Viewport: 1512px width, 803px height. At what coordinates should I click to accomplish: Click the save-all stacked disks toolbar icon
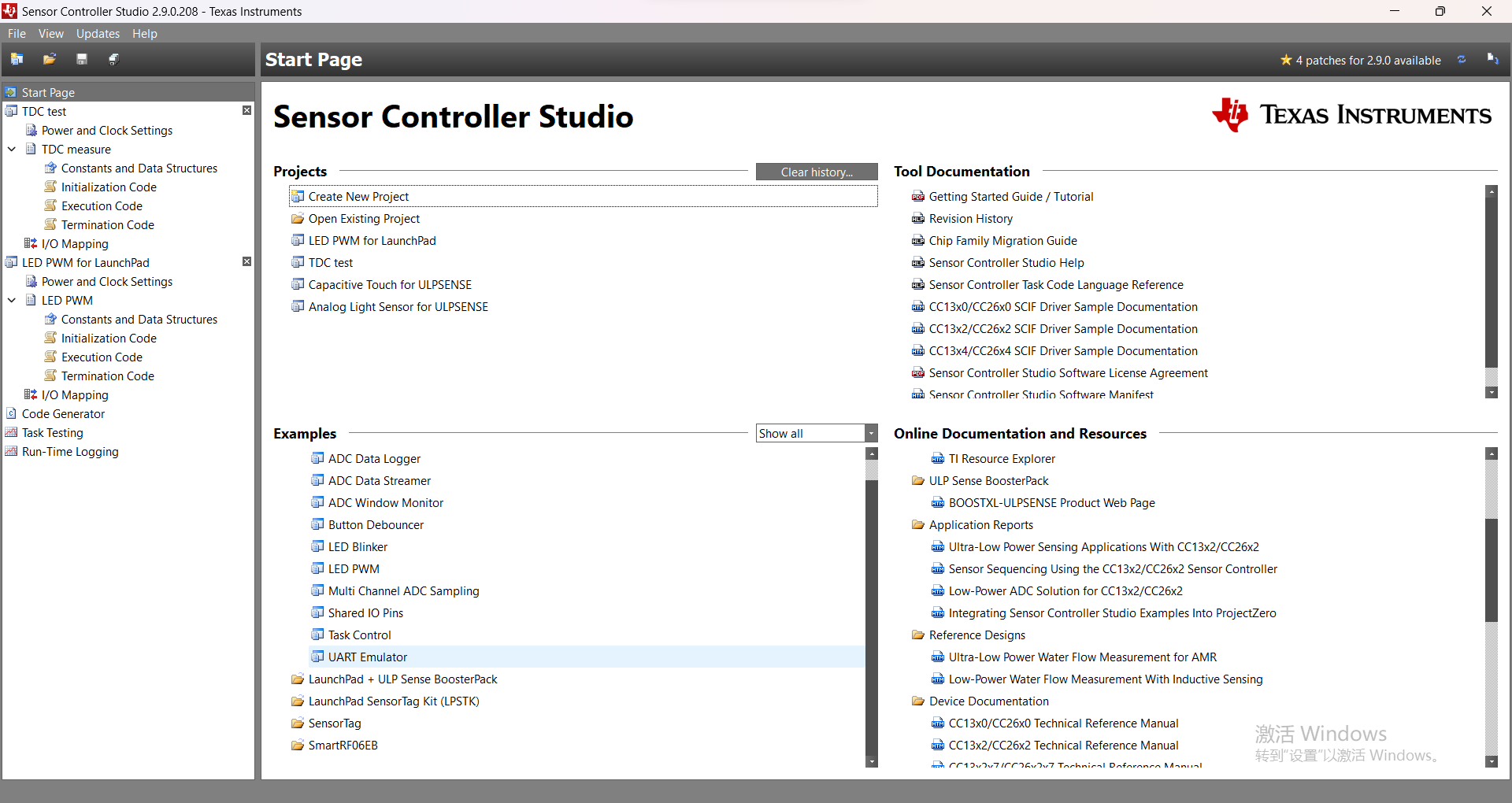(x=113, y=59)
